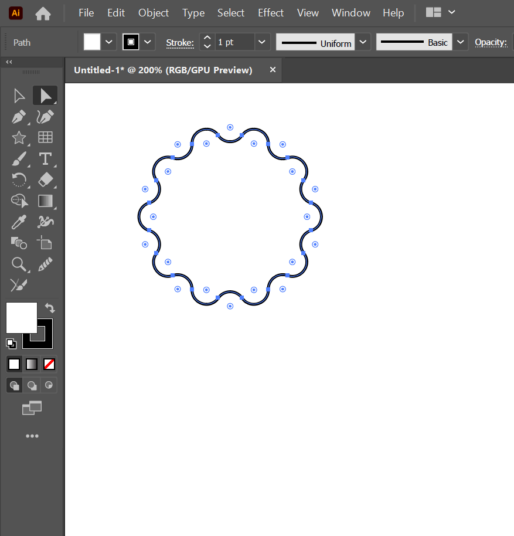Select the Type tool

click(45, 159)
